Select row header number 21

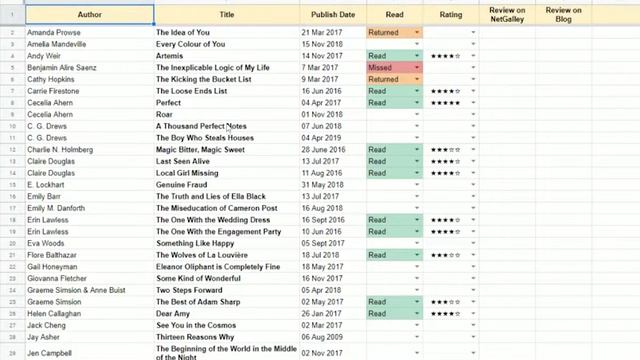(x=12, y=255)
